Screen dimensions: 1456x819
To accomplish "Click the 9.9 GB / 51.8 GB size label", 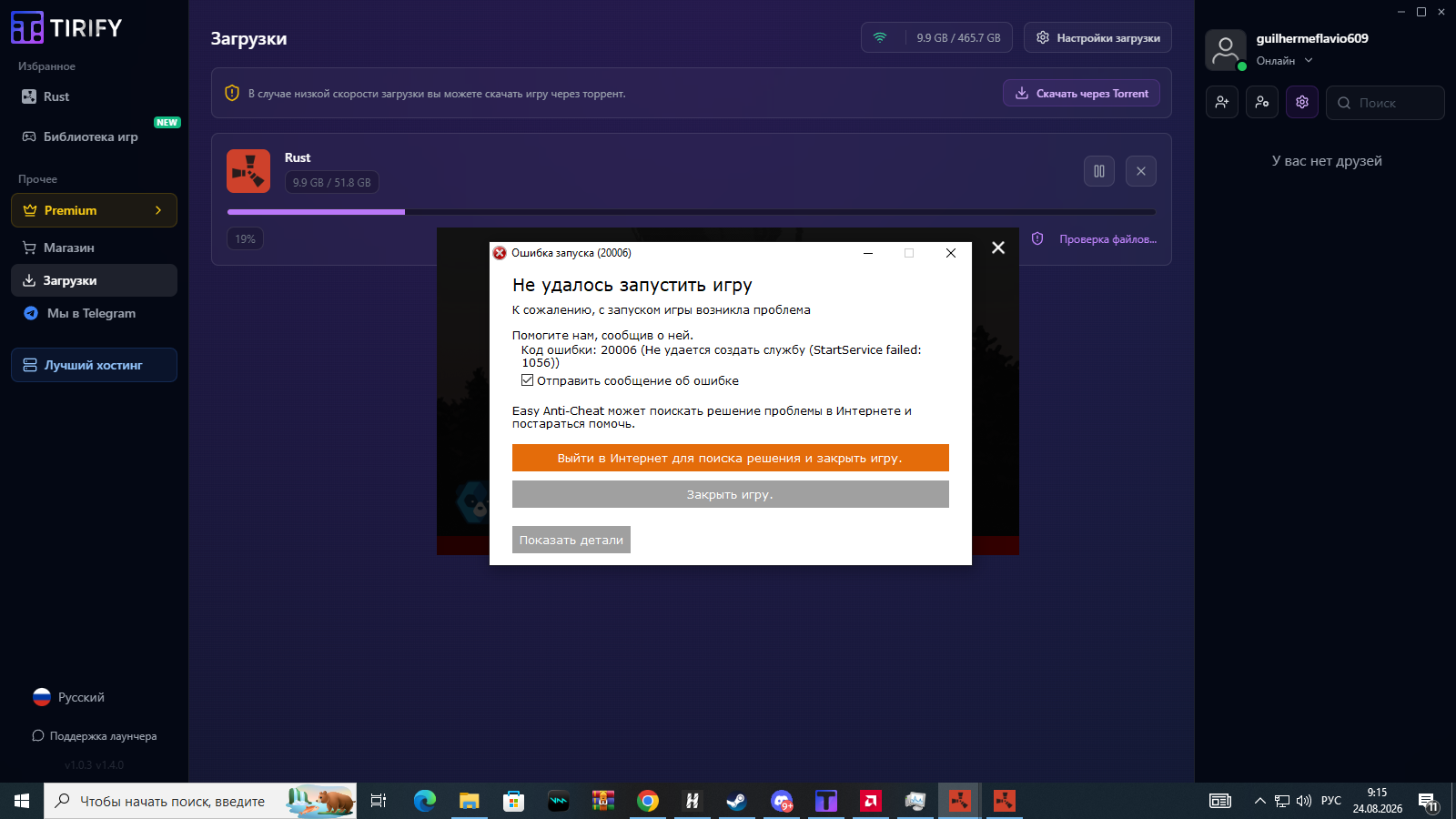I will (x=332, y=182).
